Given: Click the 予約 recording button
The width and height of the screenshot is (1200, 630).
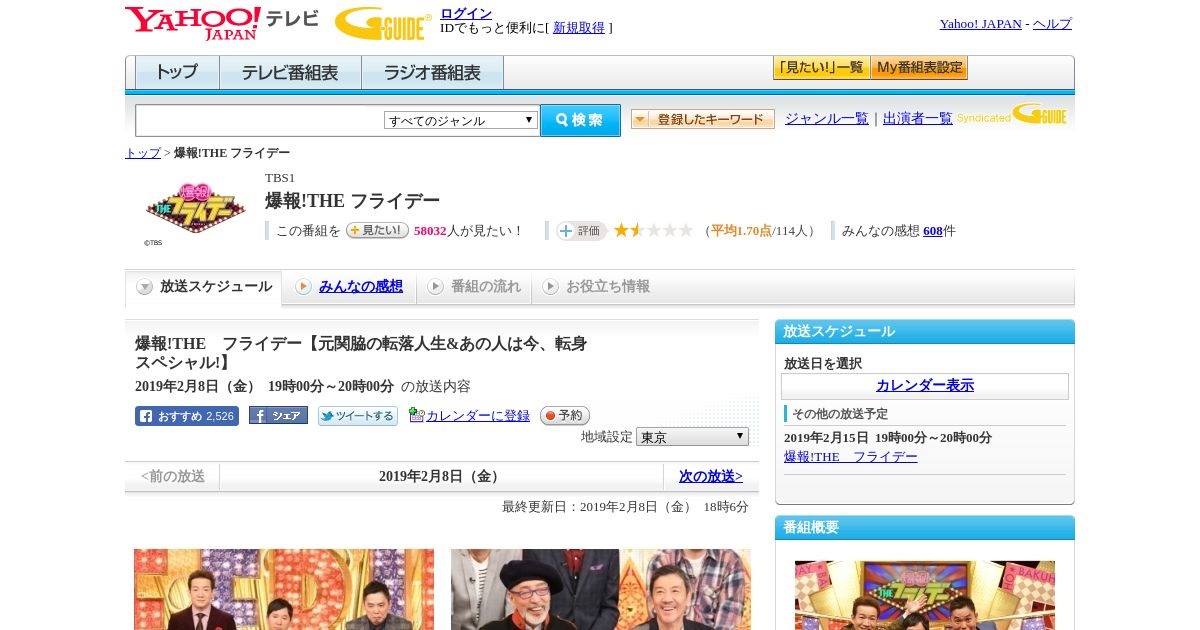Looking at the screenshot, I should pos(565,415).
